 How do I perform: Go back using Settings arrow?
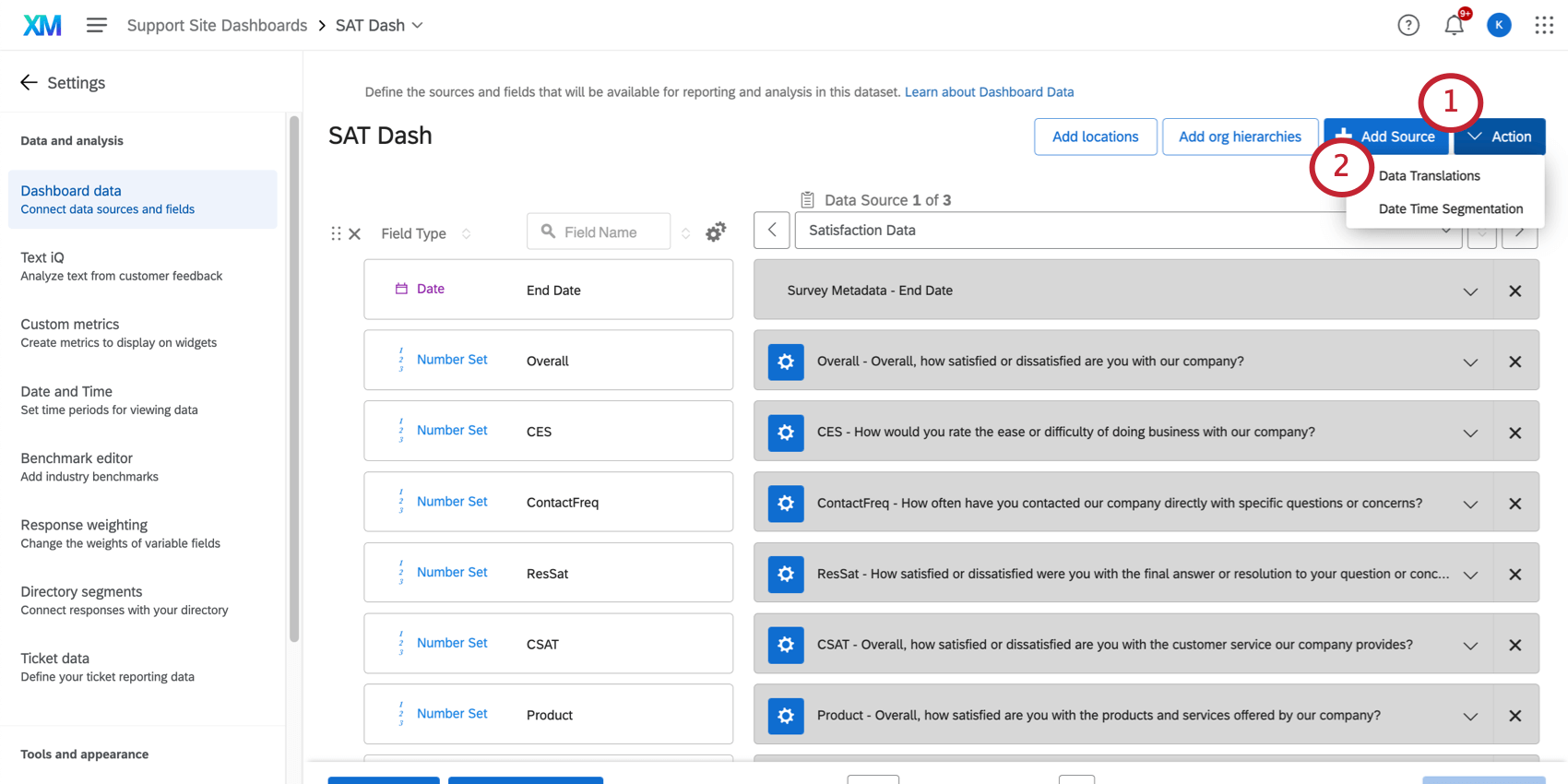click(30, 83)
